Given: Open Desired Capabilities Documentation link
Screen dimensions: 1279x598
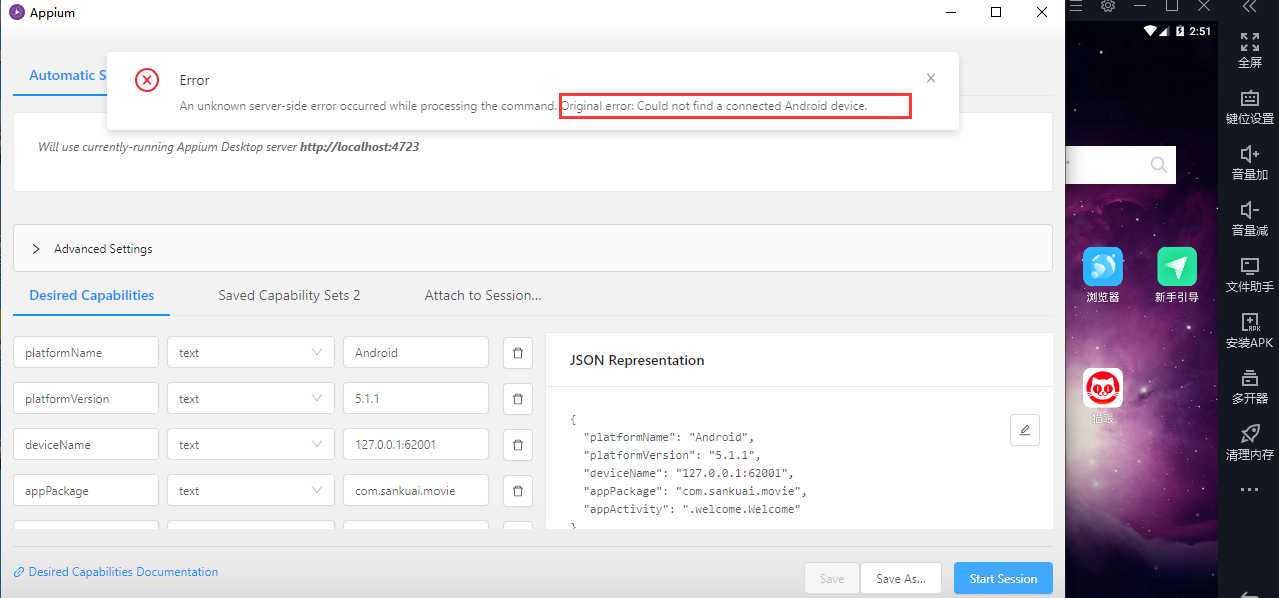Looking at the screenshot, I should 122,572.
